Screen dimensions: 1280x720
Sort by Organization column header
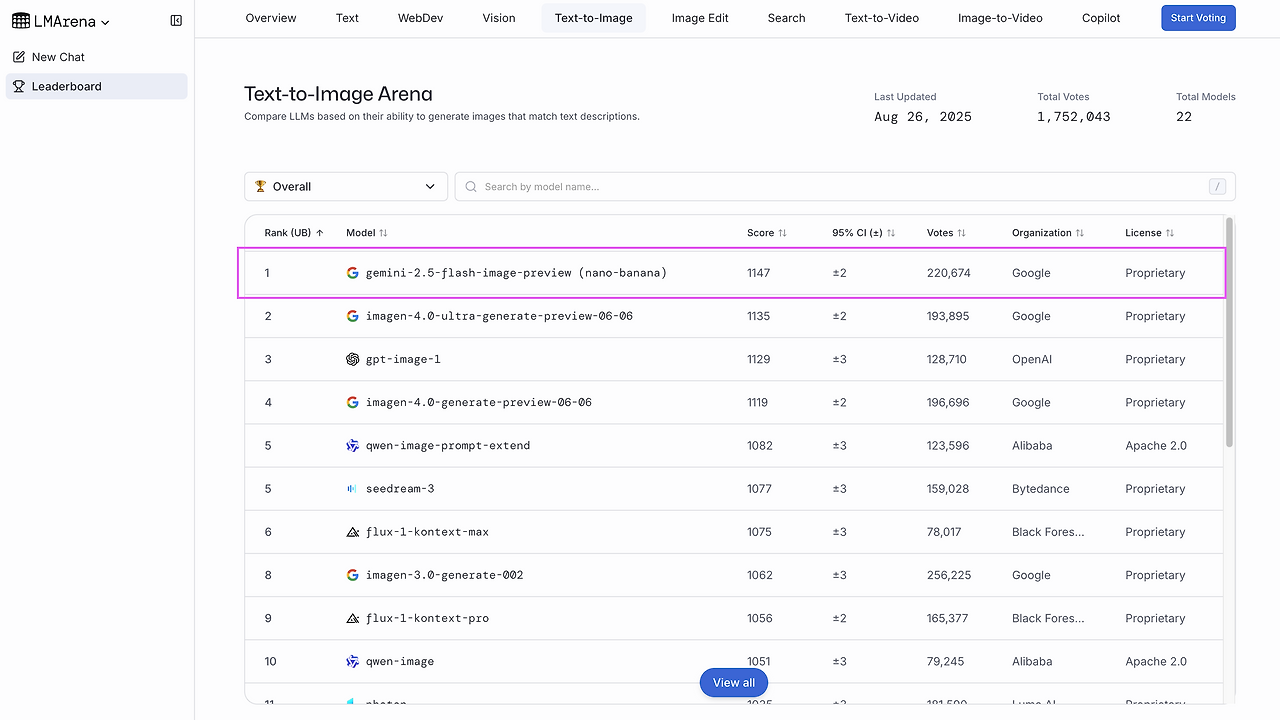coord(1048,233)
